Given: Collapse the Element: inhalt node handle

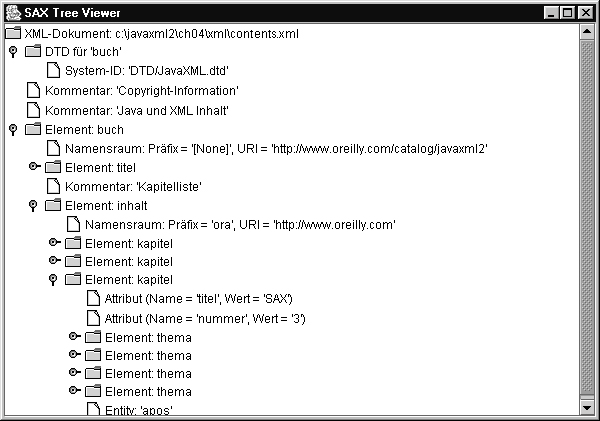Looking at the screenshot, I should (33, 206).
